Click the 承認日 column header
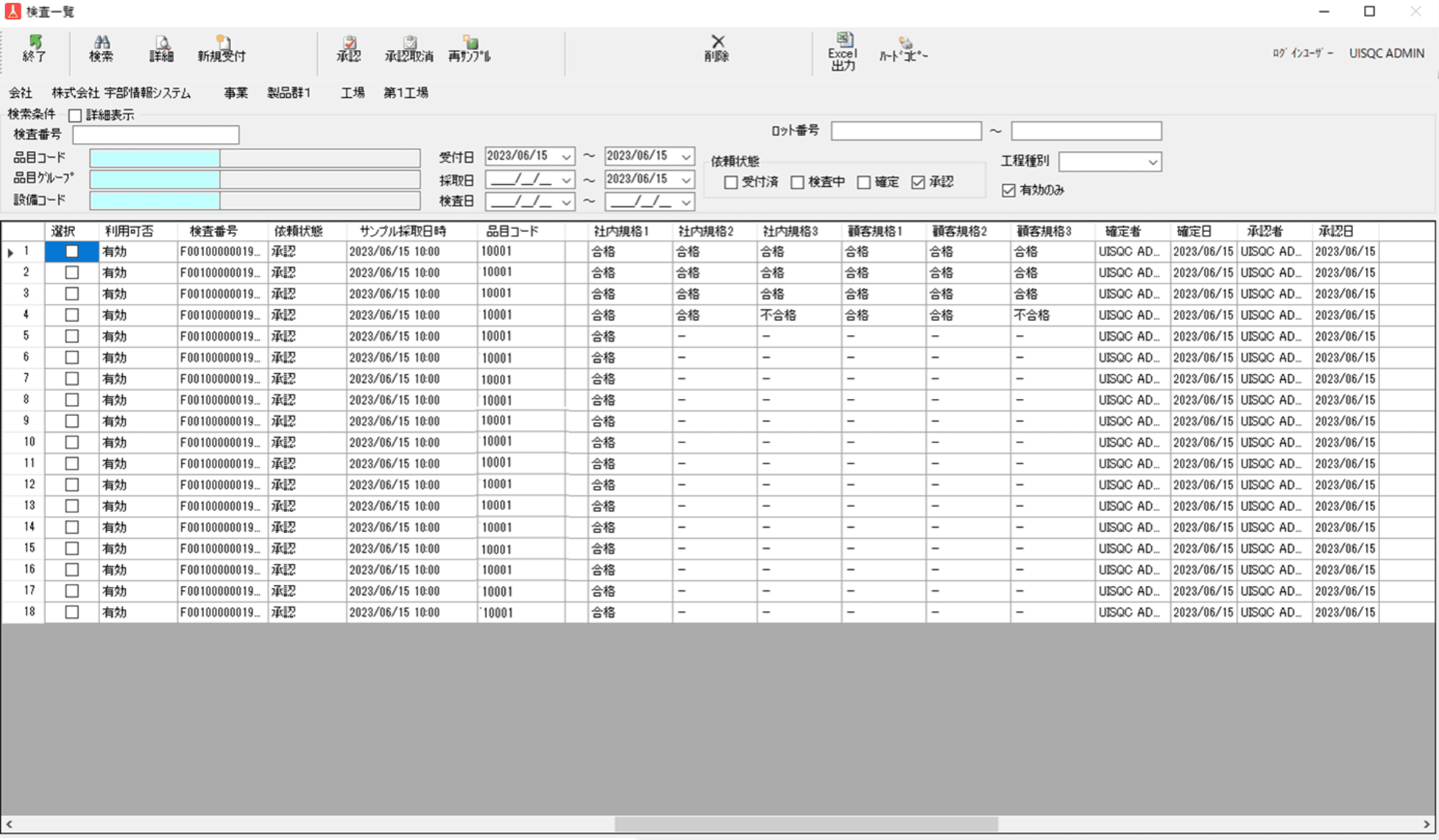 point(1335,231)
